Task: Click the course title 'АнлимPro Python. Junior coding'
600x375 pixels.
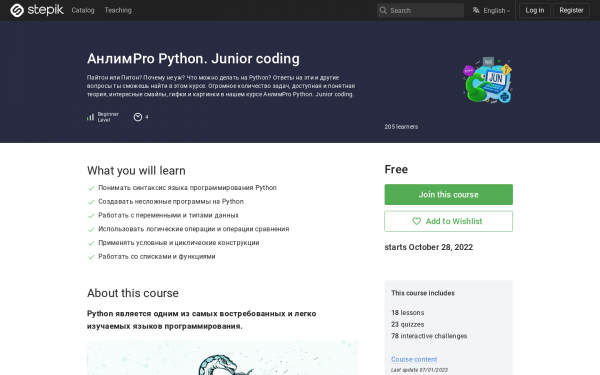Action: (x=193, y=59)
